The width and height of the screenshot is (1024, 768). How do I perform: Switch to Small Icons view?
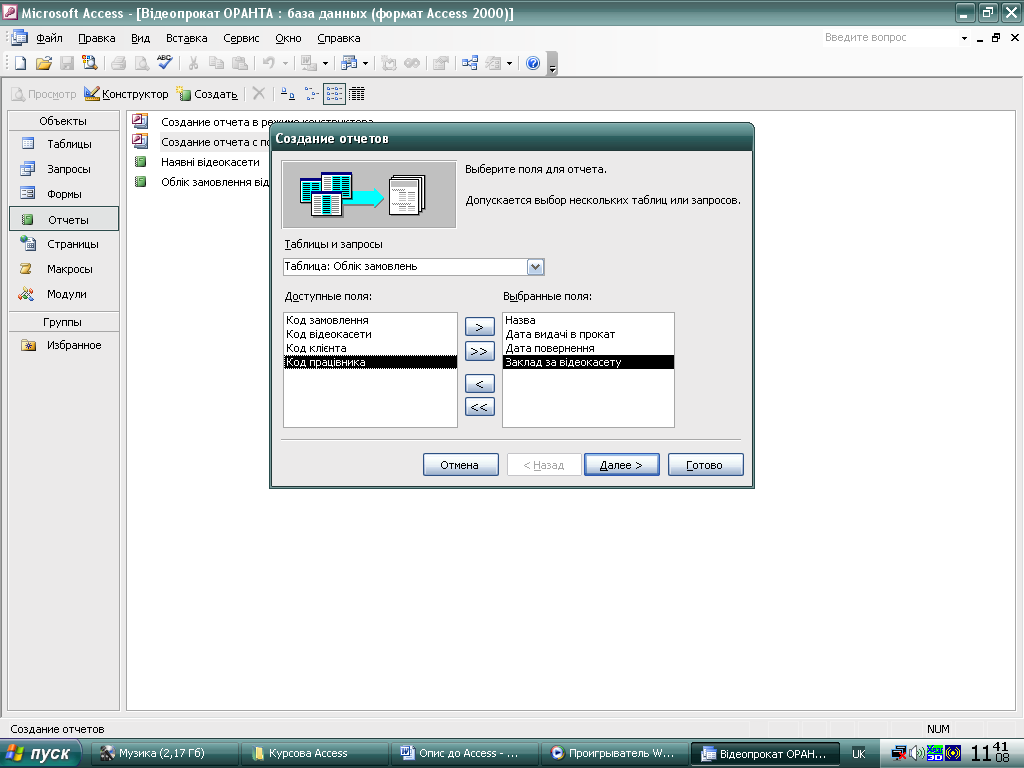point(312,94)
